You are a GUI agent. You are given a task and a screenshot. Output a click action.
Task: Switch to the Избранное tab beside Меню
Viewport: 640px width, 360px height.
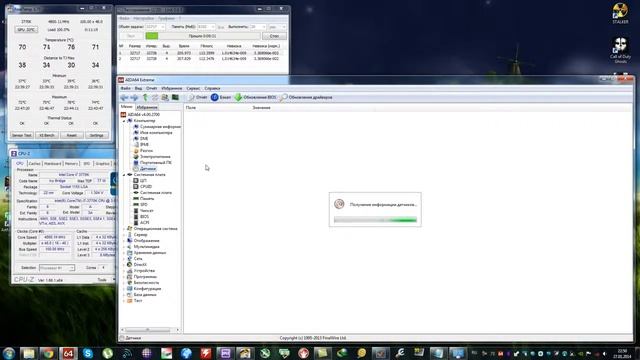coord(147,107)
